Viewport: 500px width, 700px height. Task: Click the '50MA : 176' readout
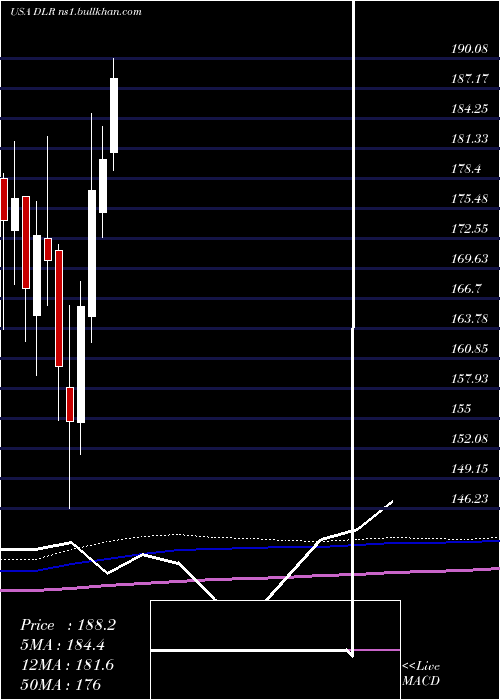pyautogui.click(x=61, y=684)
